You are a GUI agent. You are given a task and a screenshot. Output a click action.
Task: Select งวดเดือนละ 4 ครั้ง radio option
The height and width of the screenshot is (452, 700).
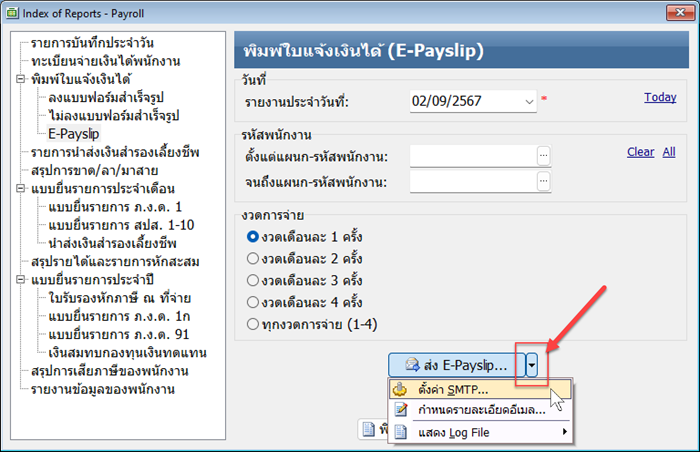(x=253, y=302)
